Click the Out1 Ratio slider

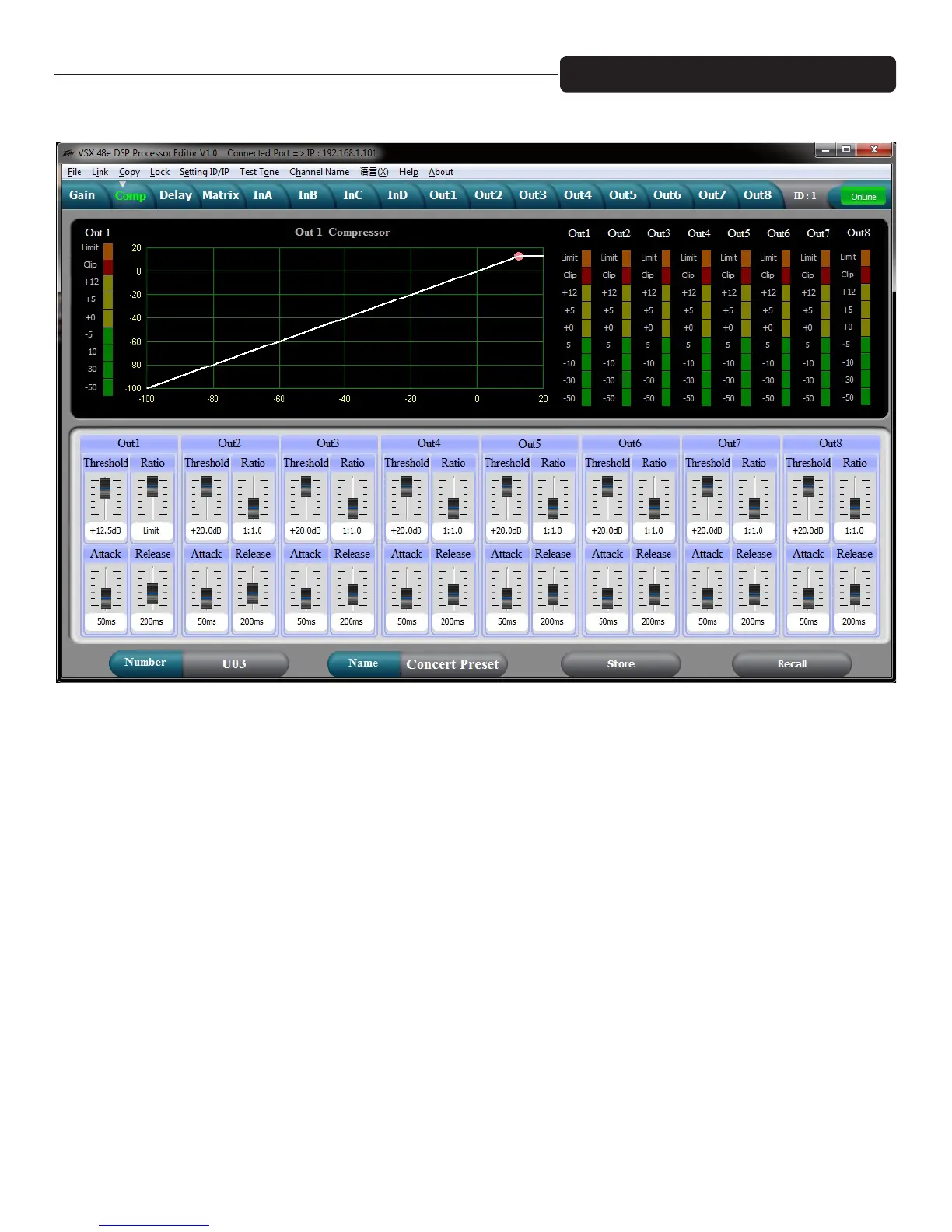pyautogui.click(x=152, y=488)
